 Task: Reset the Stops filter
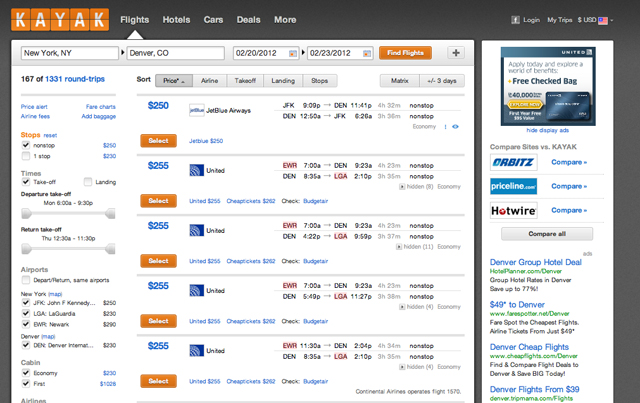(51, 135)
